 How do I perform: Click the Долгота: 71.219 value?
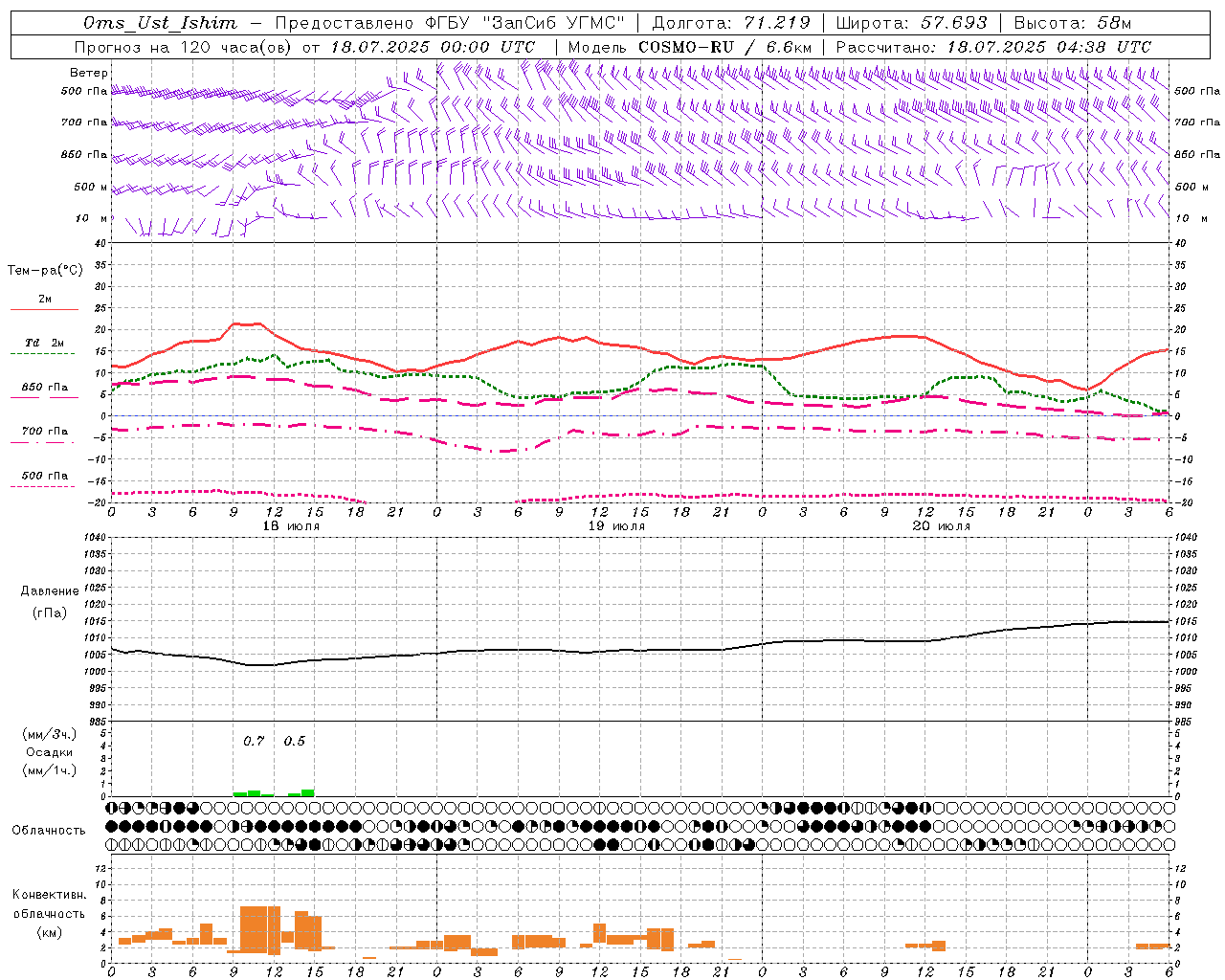(x=731, y=23)
